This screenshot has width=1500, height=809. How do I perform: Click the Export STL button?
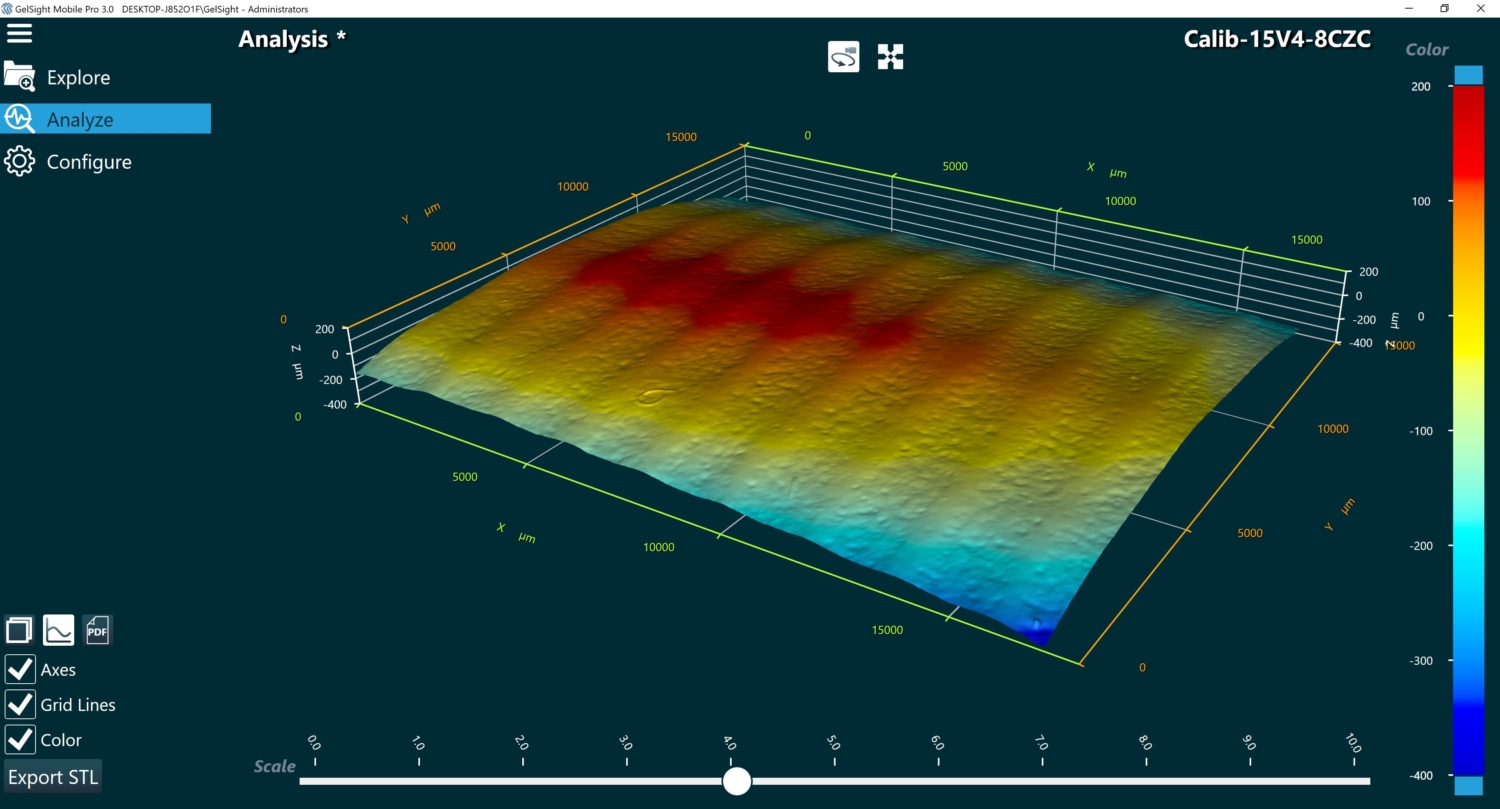53,776
